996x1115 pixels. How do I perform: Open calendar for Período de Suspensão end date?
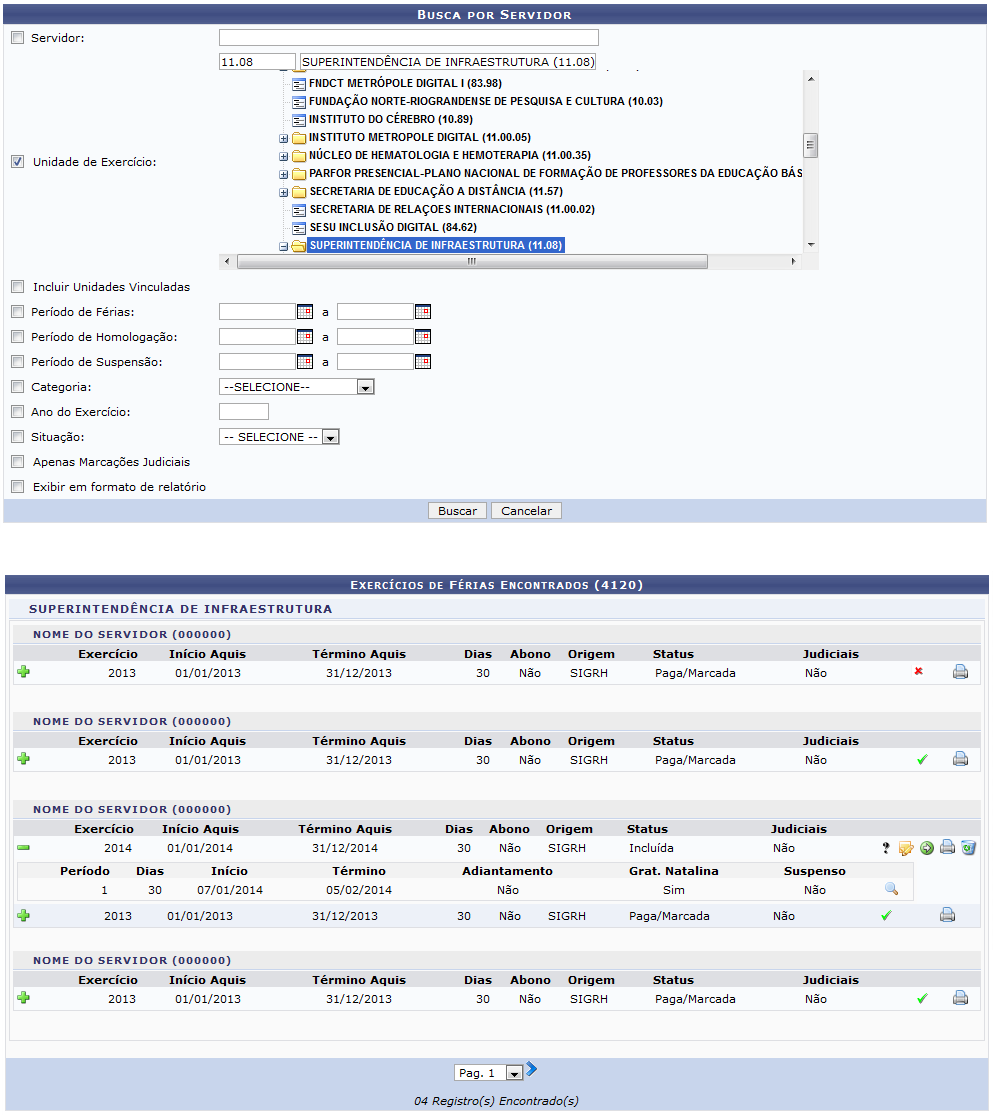click(422, 362)
